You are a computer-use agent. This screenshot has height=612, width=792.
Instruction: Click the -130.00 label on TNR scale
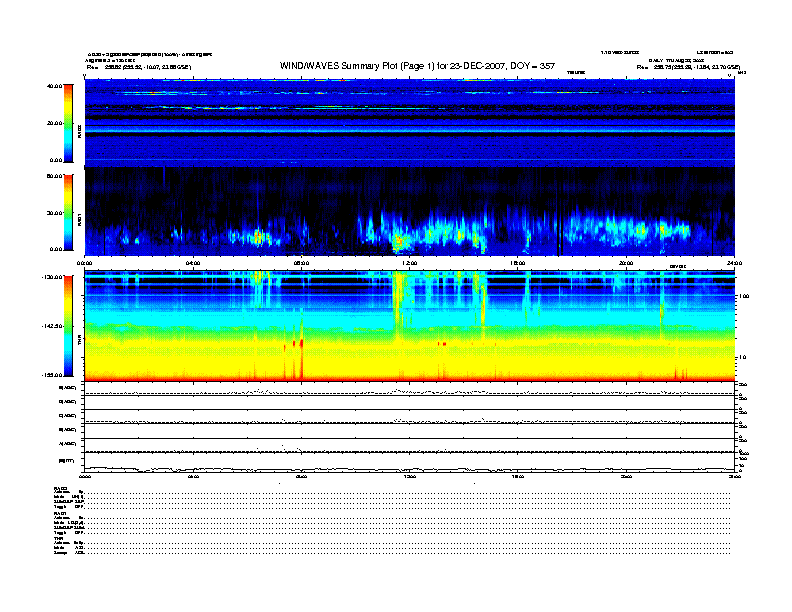pos(52,277)
